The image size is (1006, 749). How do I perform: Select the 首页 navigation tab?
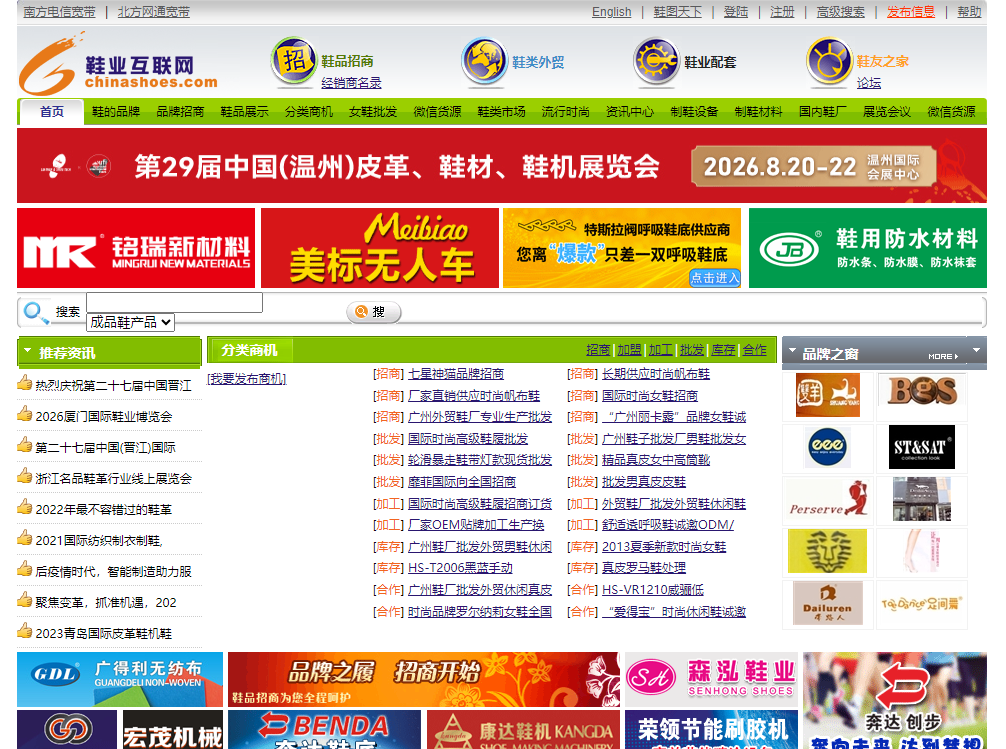tap(52, 112)
